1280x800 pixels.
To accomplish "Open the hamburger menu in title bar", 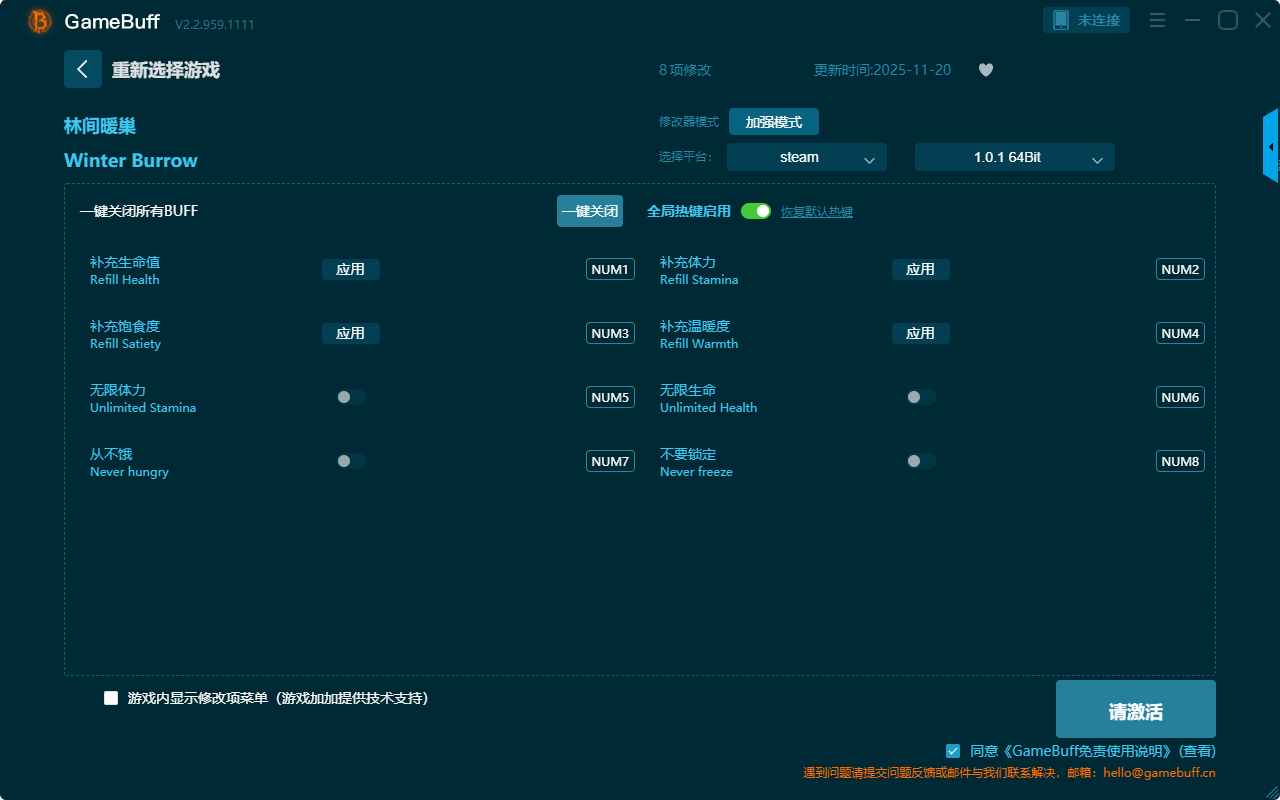I will pos(1157,20).
